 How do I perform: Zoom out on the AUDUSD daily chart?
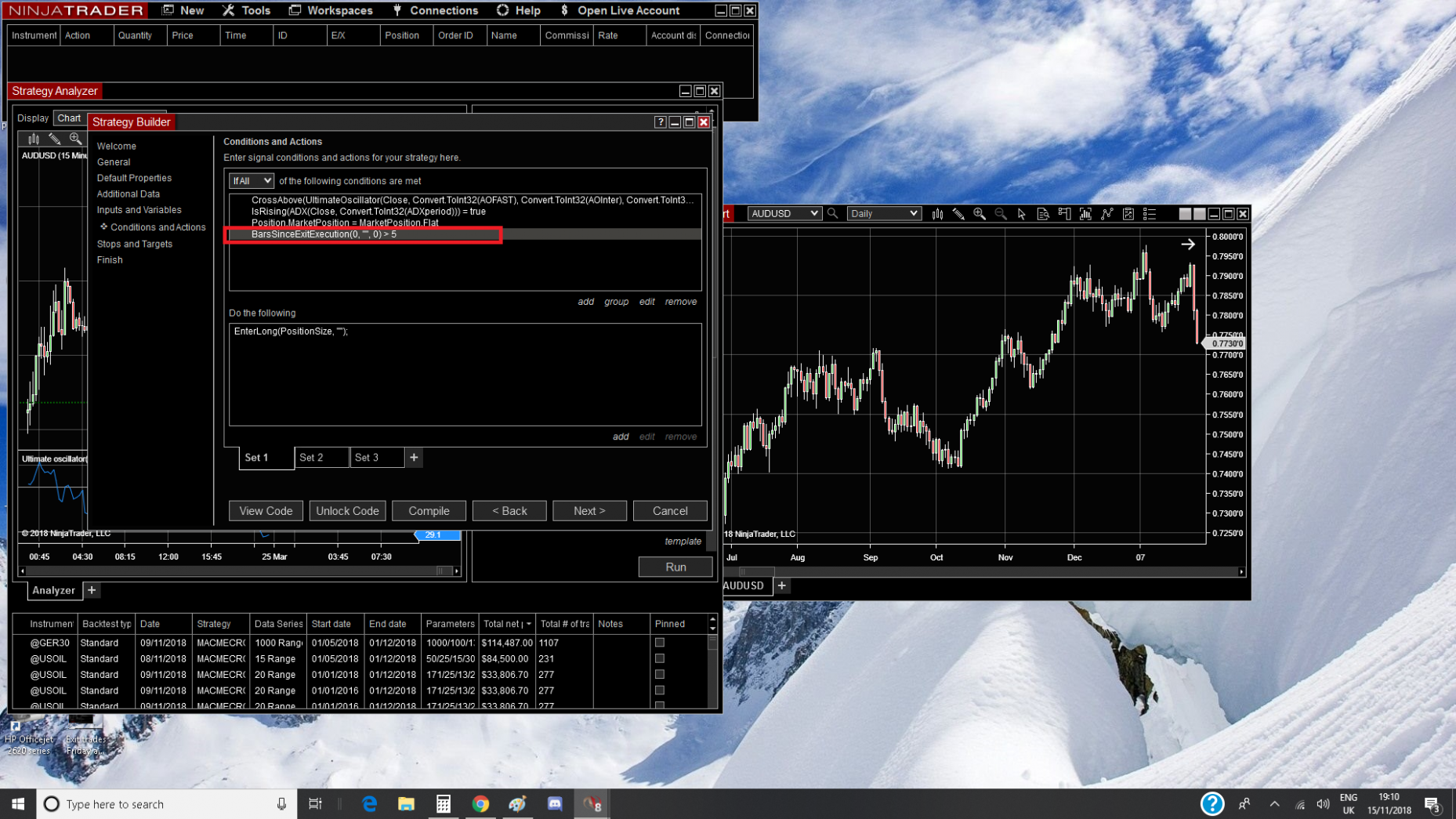click(x=1001, y=213)
